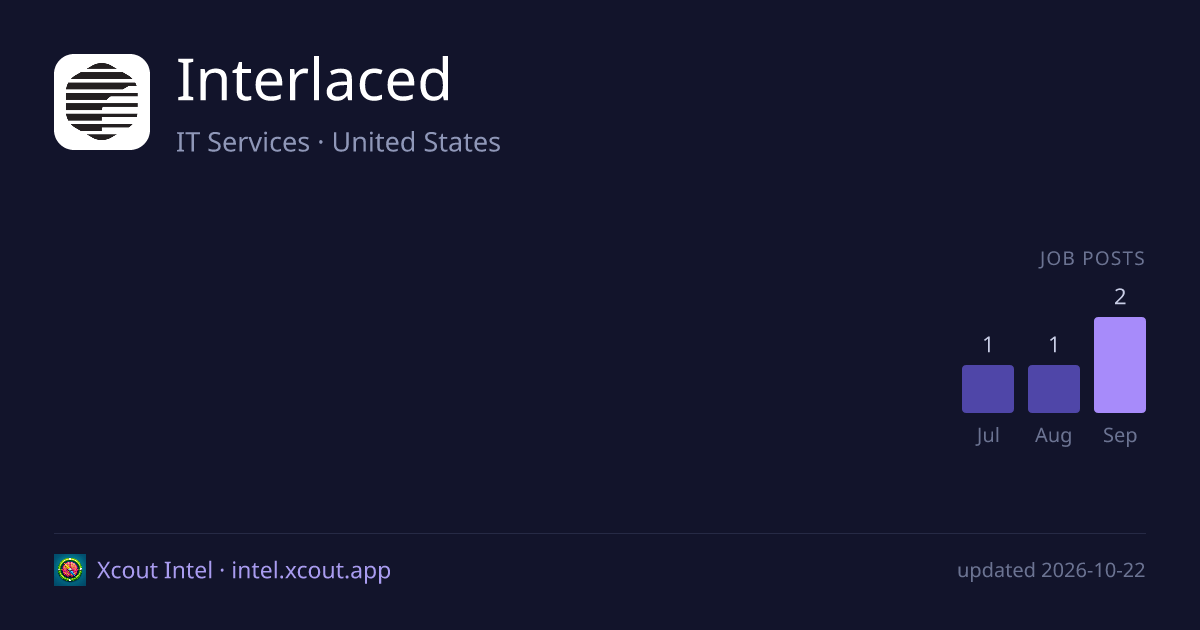Select the Interlaced company title
The image size is (1200, 630).
tap(313, 80)
